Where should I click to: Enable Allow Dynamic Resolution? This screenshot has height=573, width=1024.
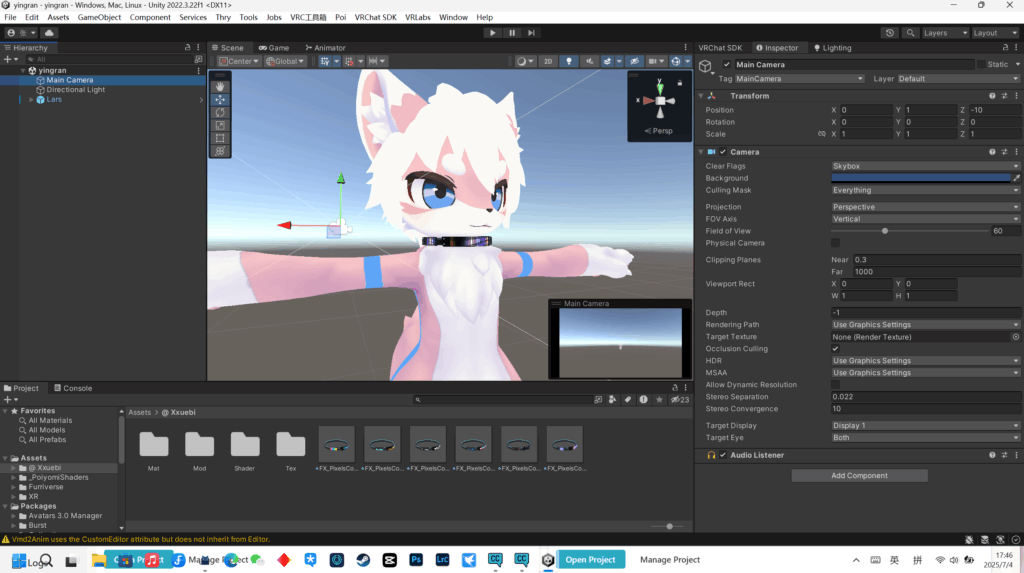[x=835, y=385]
